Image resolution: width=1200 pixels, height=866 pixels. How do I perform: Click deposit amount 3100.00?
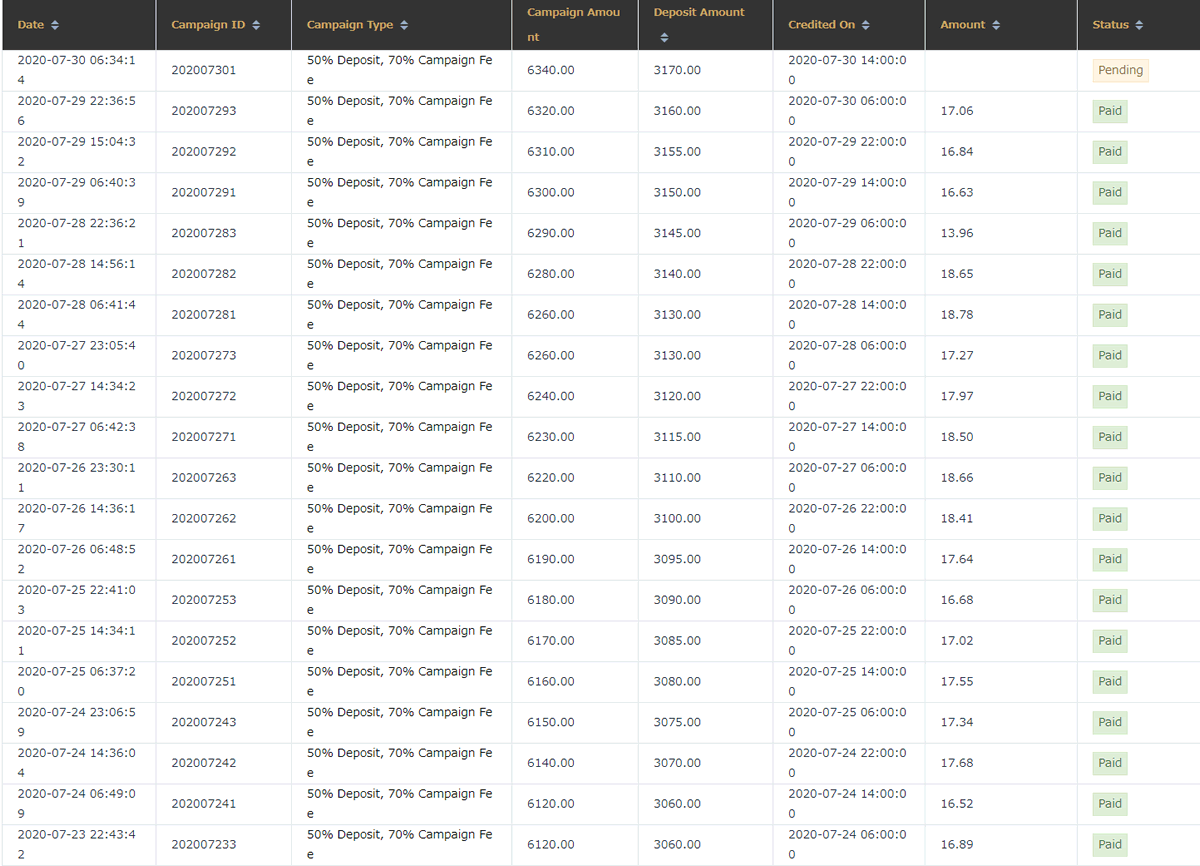(x=677, y=518)
